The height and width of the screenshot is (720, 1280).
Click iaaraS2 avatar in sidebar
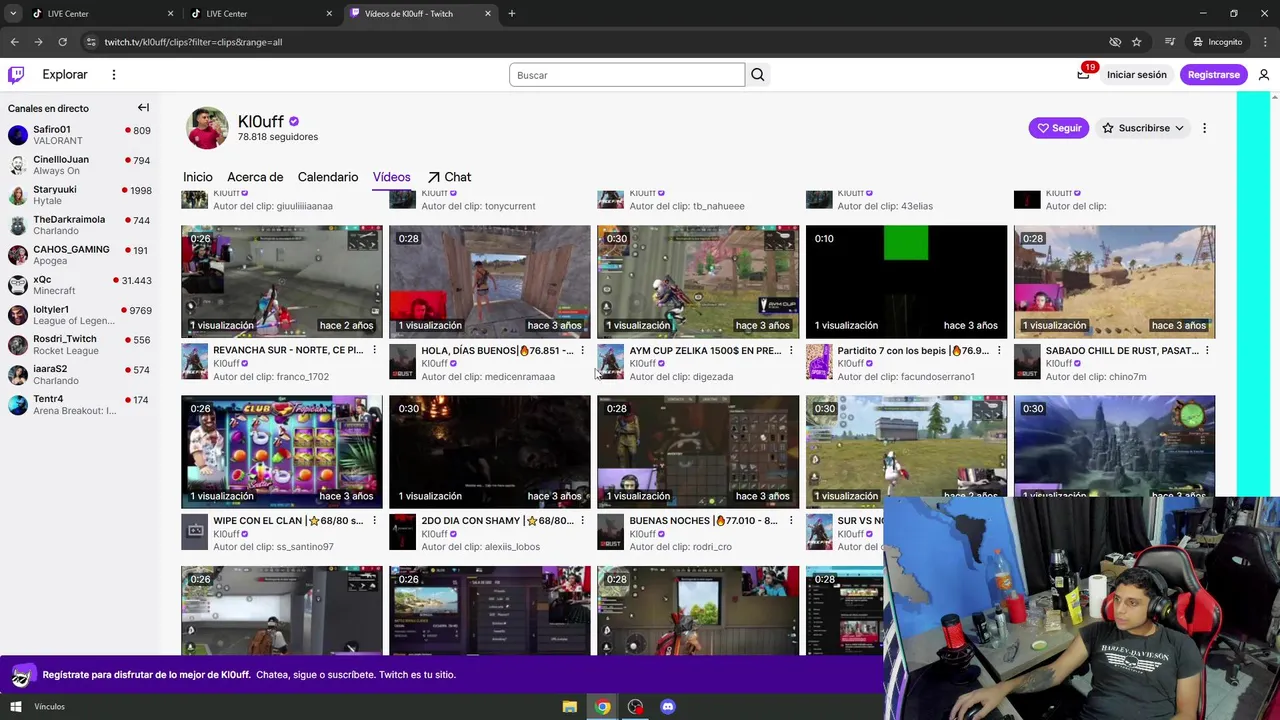[x=18, y=375]
